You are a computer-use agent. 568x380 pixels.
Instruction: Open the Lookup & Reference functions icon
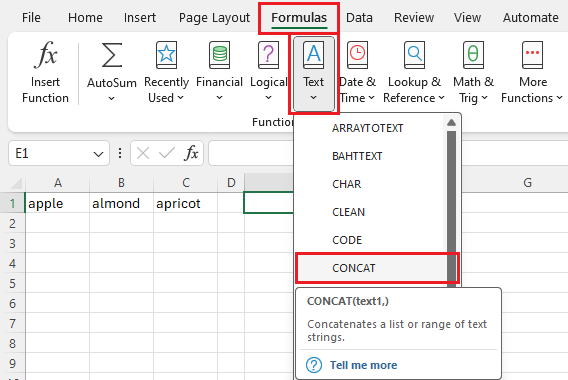tap(414, 55)
